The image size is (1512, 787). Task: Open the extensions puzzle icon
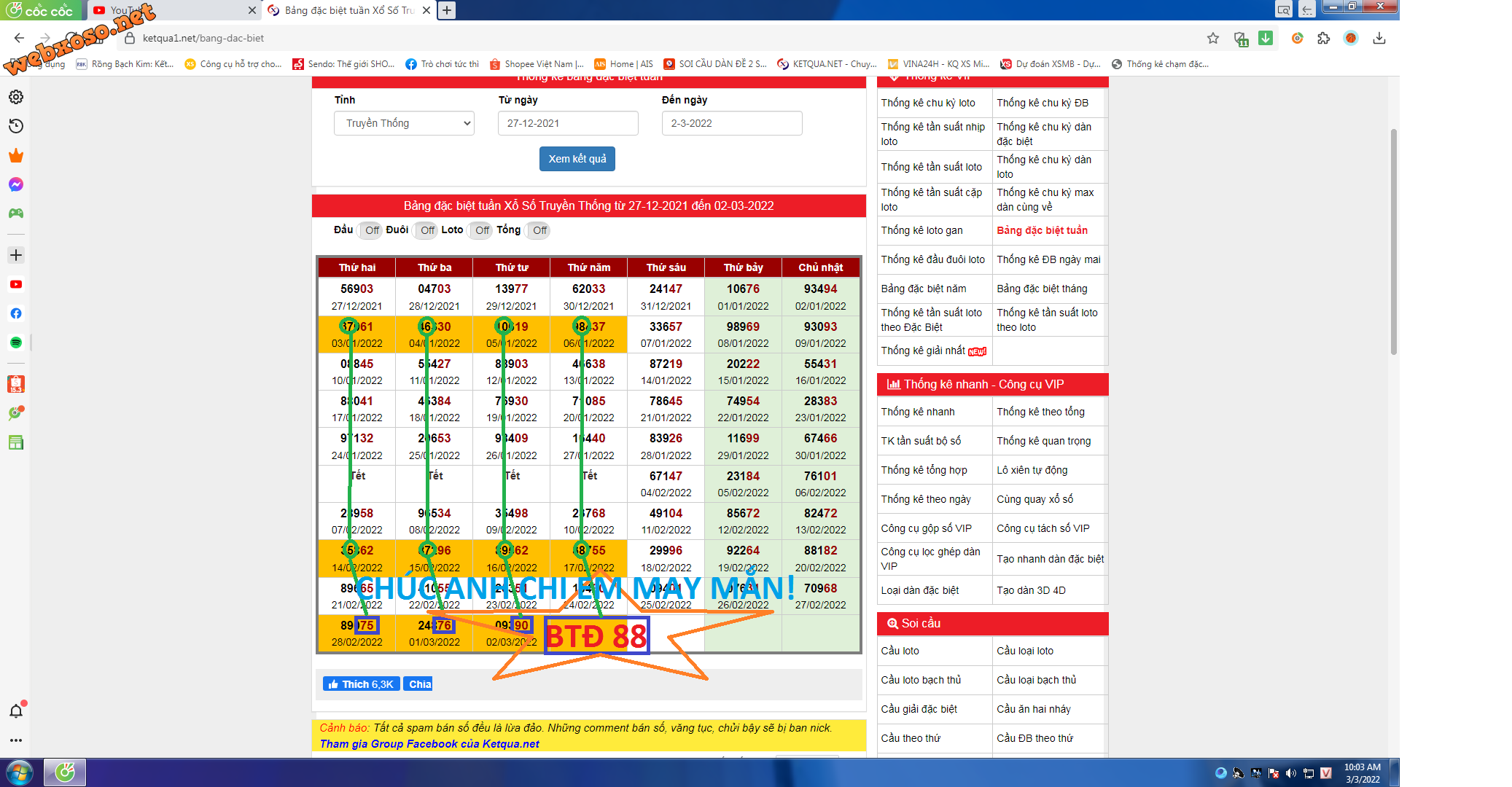pos(1324,38)
